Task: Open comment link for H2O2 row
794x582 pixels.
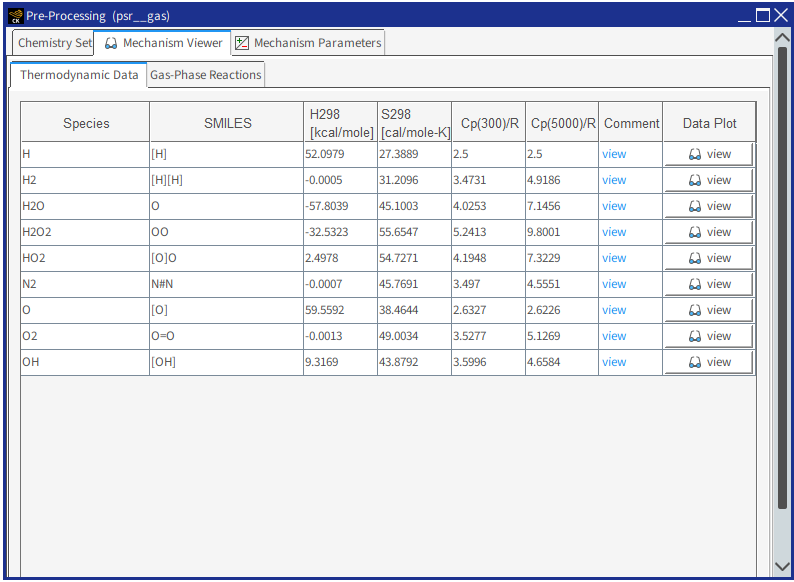Action: pyautogui.click(x=614, y=232)
